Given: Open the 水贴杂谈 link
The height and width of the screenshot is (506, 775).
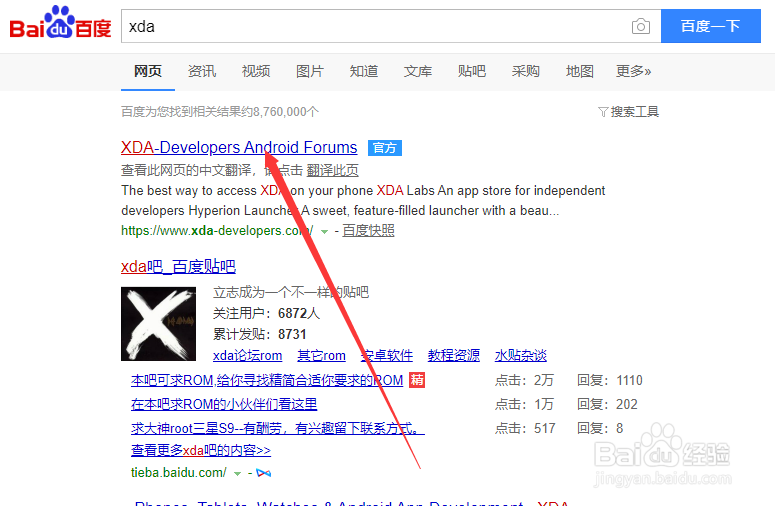Looking at the screenshot, I should pos(520,355).
